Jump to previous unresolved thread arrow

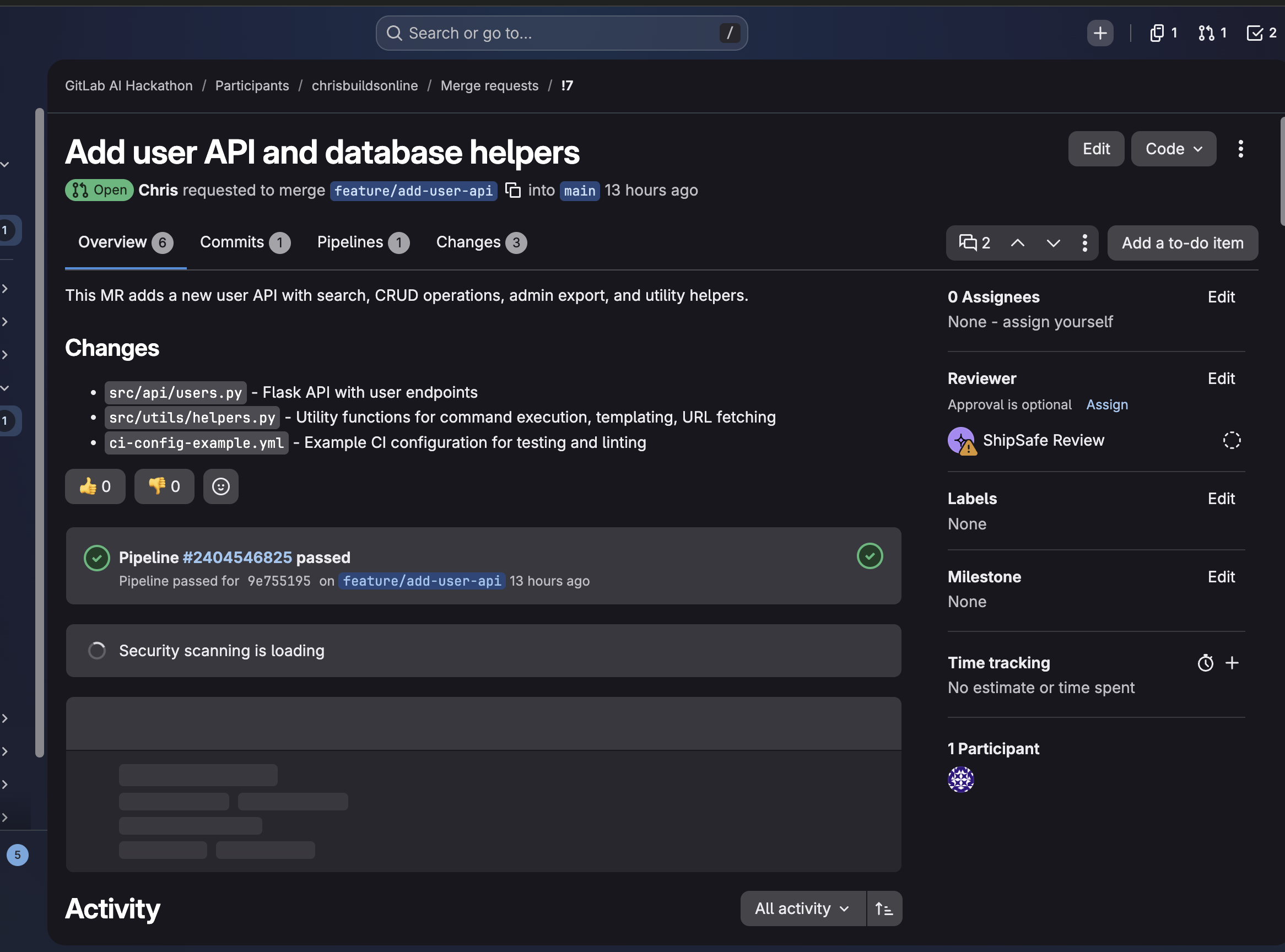[1017, 242]
